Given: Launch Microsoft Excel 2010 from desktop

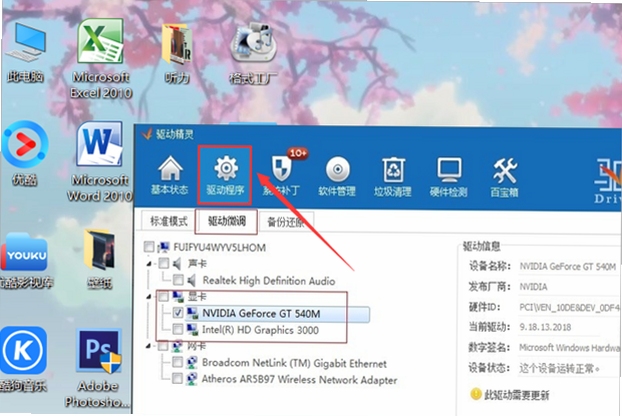Looking at the screenshot, I should (101, 59).
